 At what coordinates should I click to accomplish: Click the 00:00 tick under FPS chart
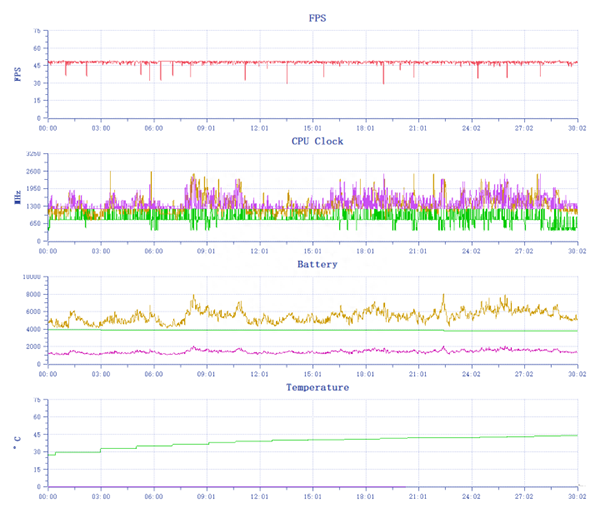[48, 127]
